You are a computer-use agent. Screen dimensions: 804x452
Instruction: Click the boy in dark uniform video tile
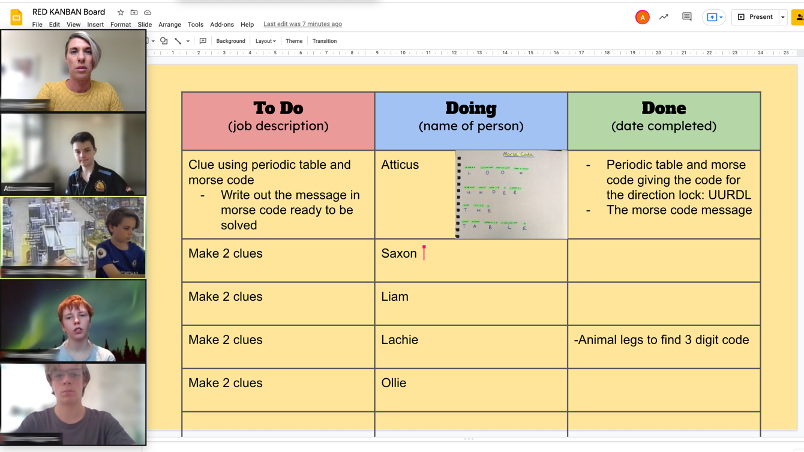pyautogui.click(x=73, y=154)
